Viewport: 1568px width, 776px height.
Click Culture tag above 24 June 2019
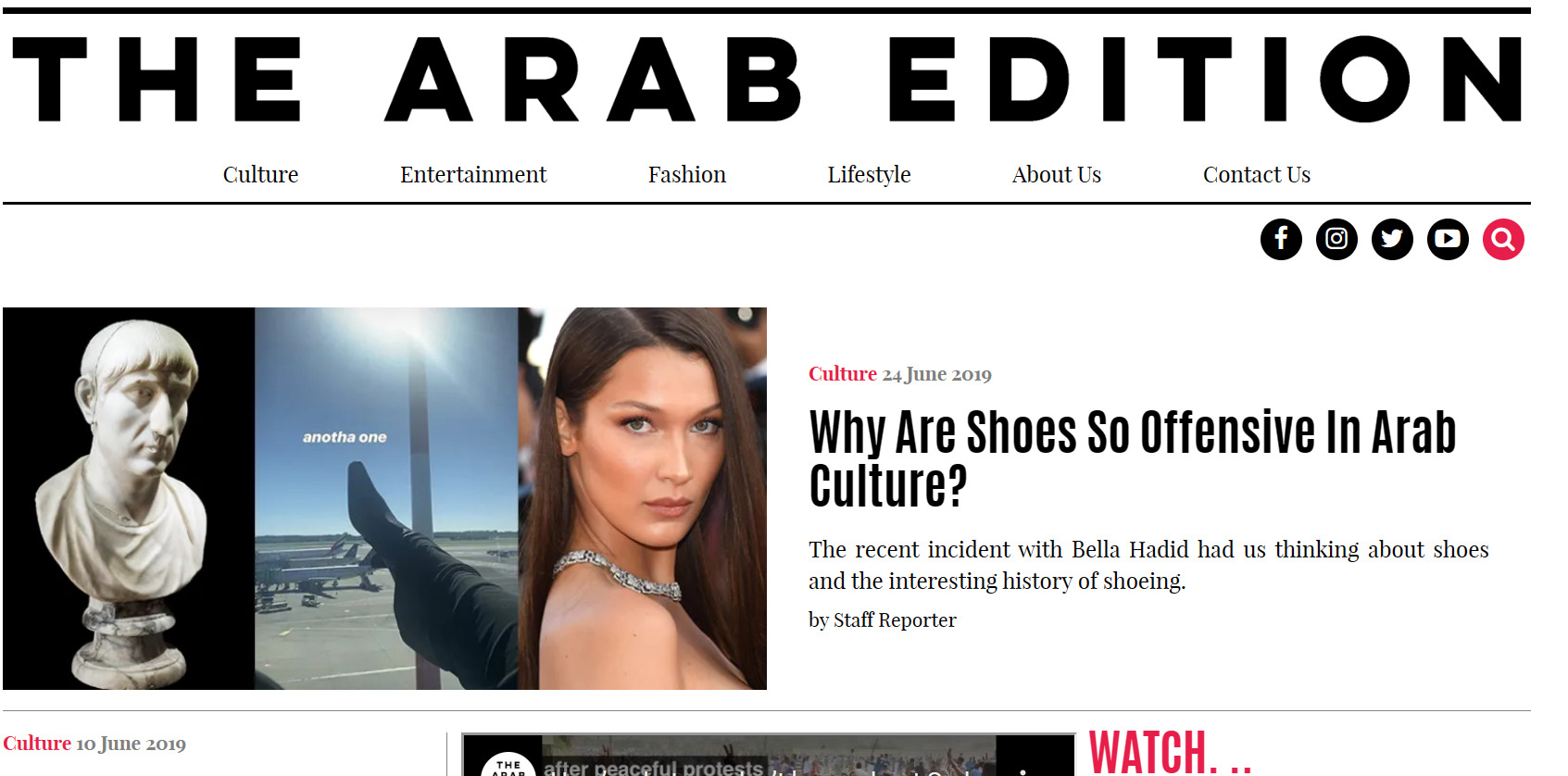[x=842, y=374]
